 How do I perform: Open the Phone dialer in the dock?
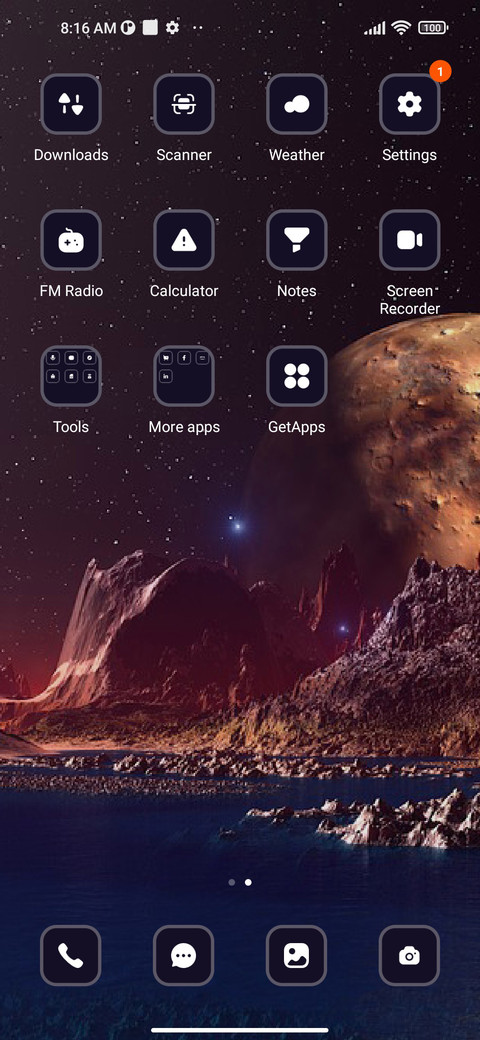pos(71,956)
